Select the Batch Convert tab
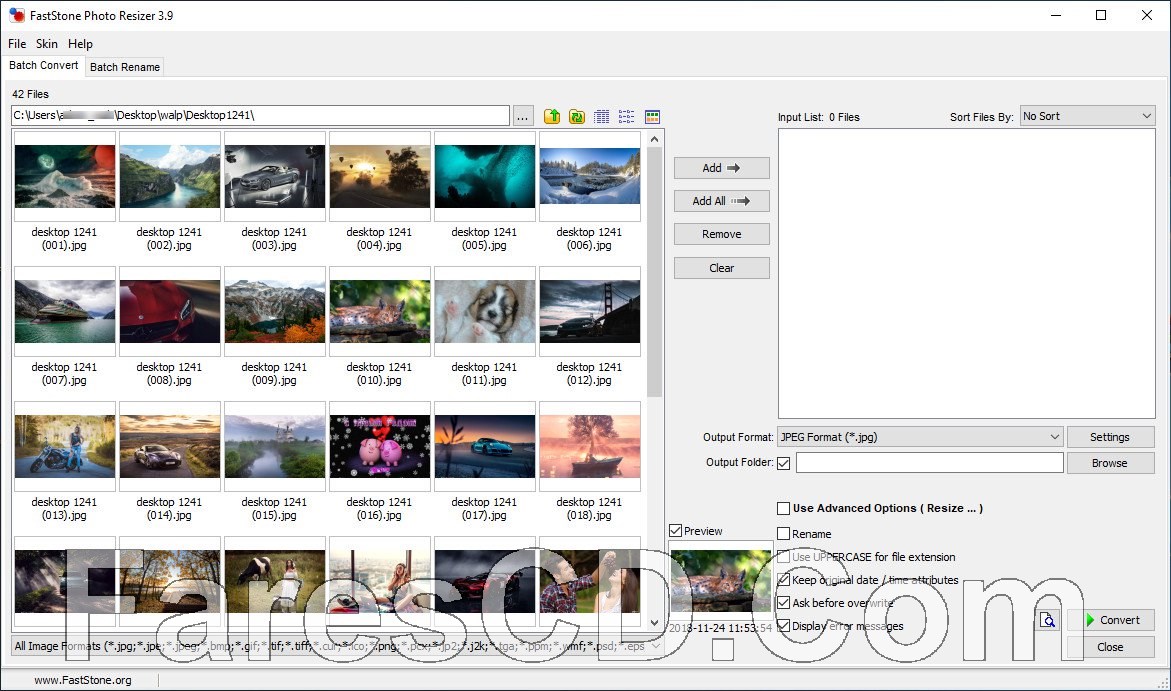Viewport: 1171px width, 691px height. coord(43,66)
